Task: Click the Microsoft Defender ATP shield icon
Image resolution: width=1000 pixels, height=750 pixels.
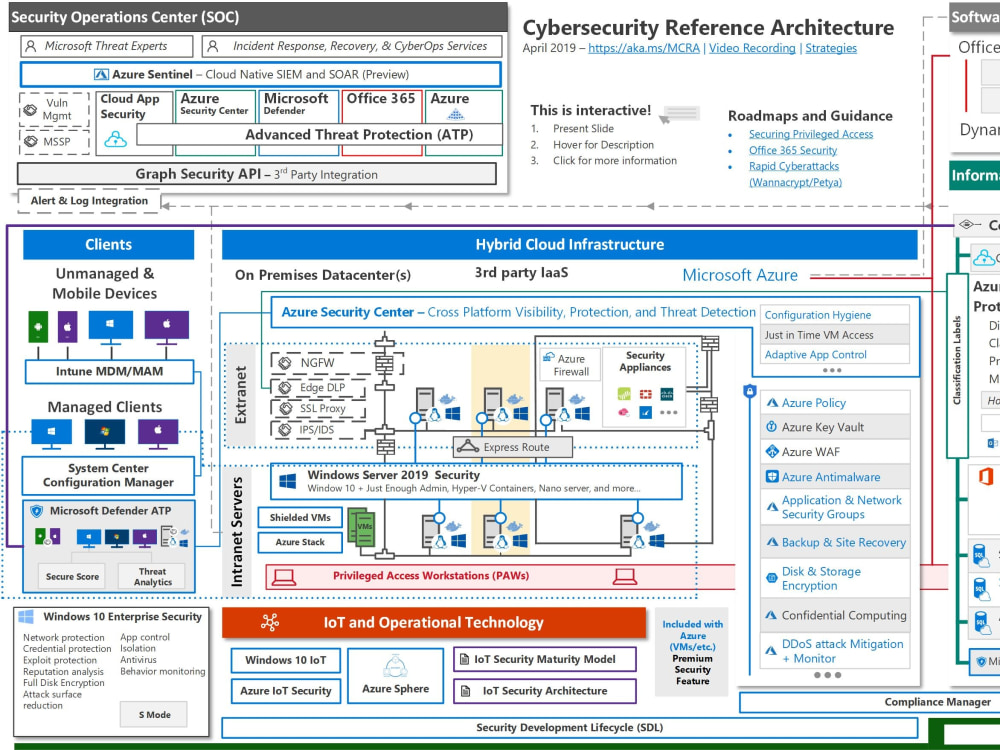Action: [x=37, y=511]
